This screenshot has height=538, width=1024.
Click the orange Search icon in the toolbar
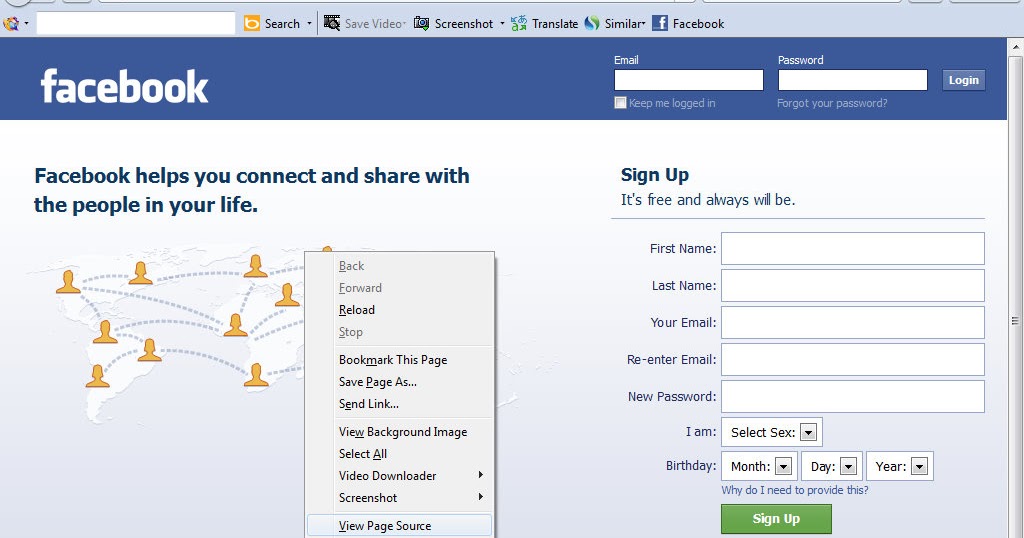click(x=251, y=24)
